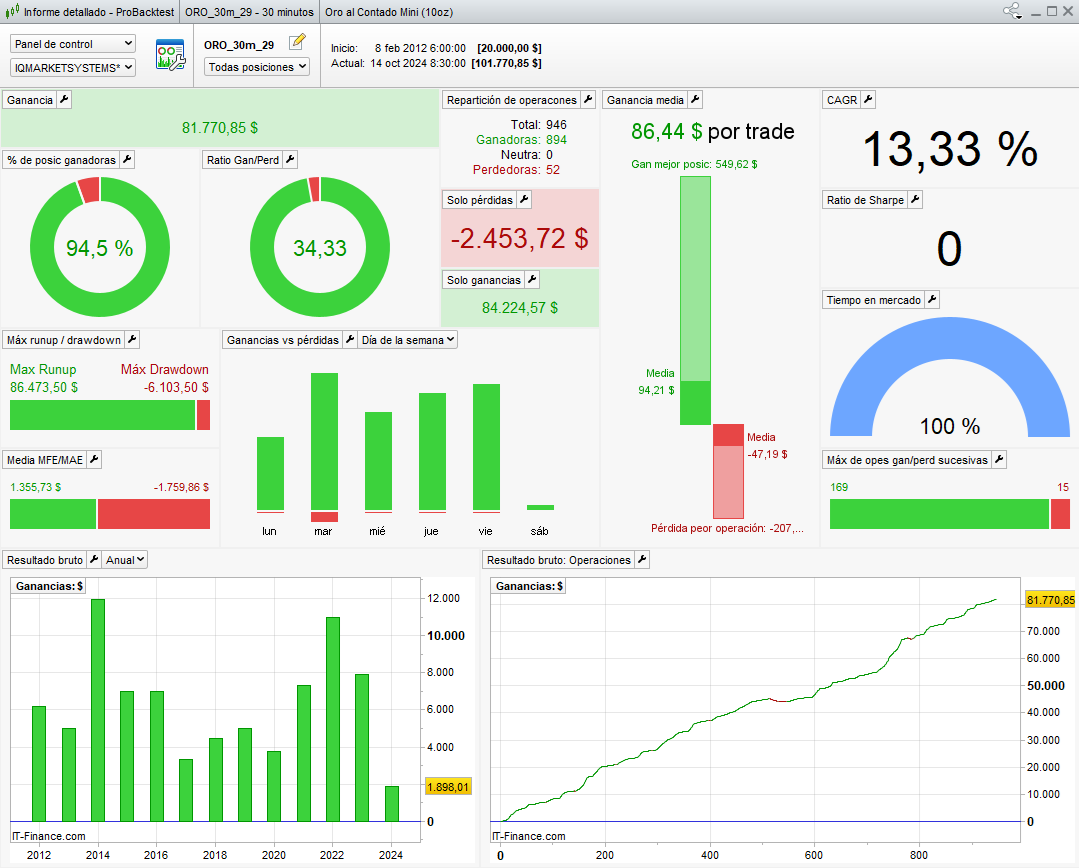Click the tall green bar above mar

(324, 441)
